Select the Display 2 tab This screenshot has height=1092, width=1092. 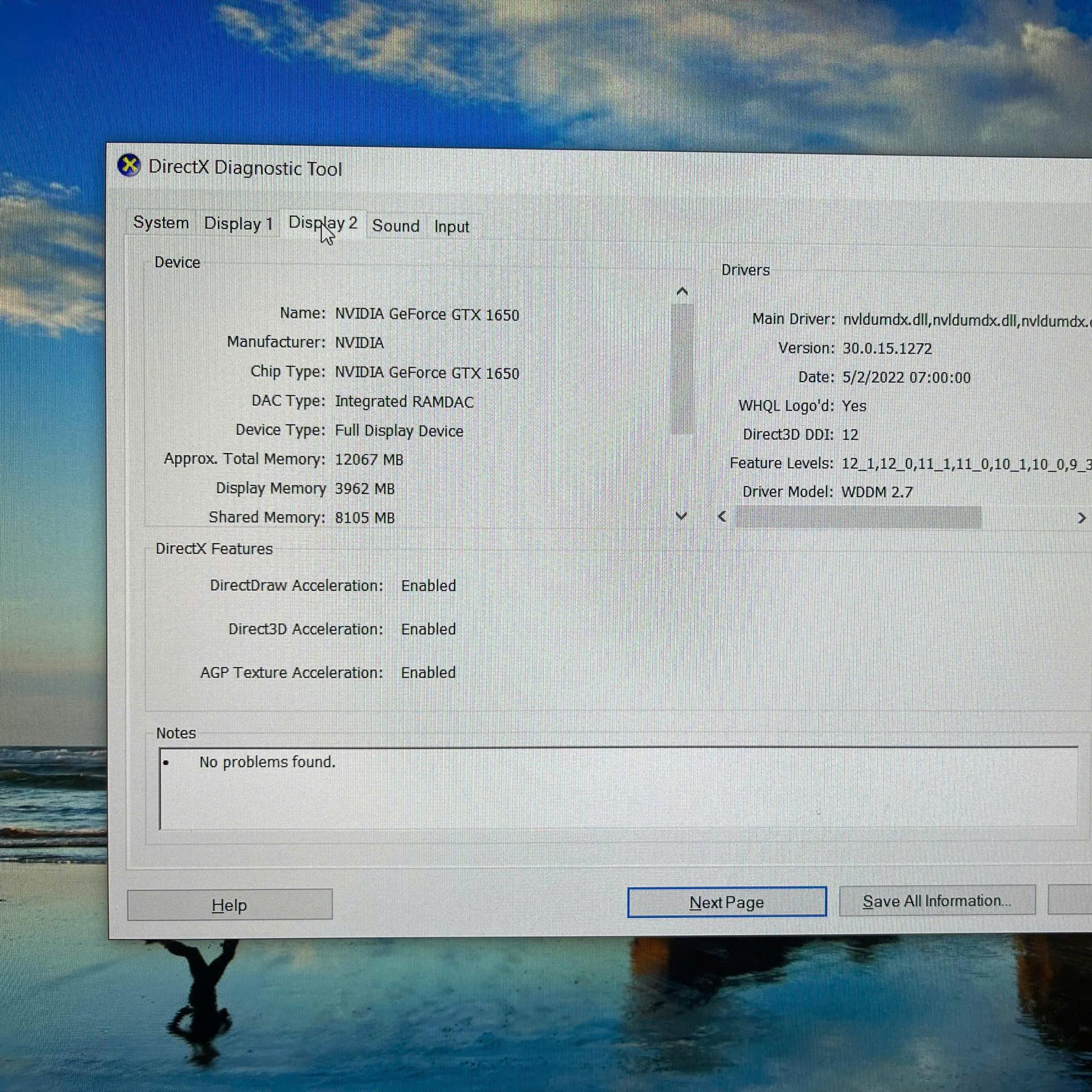point(323,223)
